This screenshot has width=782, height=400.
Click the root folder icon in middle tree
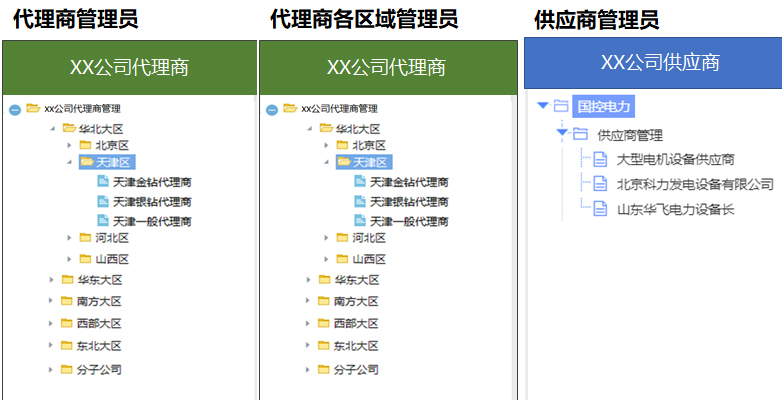click(x=290, y=108)
